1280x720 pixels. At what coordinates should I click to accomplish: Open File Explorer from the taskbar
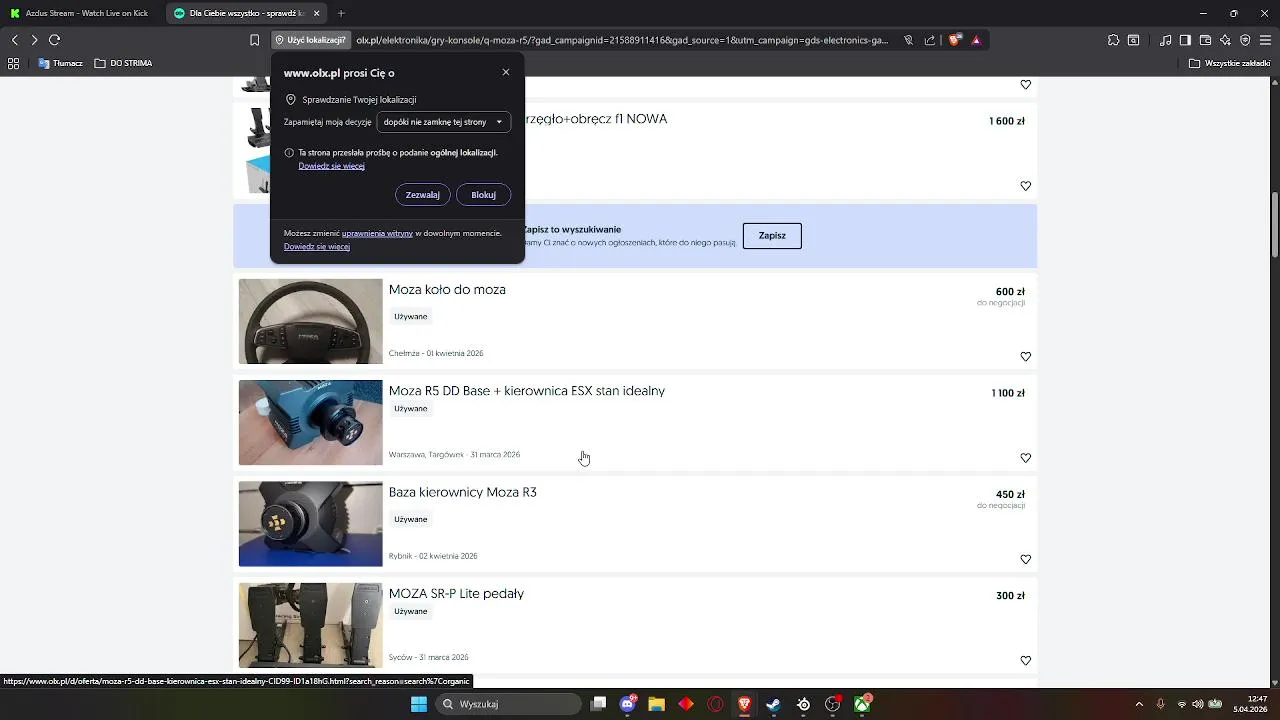pos(656,704)
